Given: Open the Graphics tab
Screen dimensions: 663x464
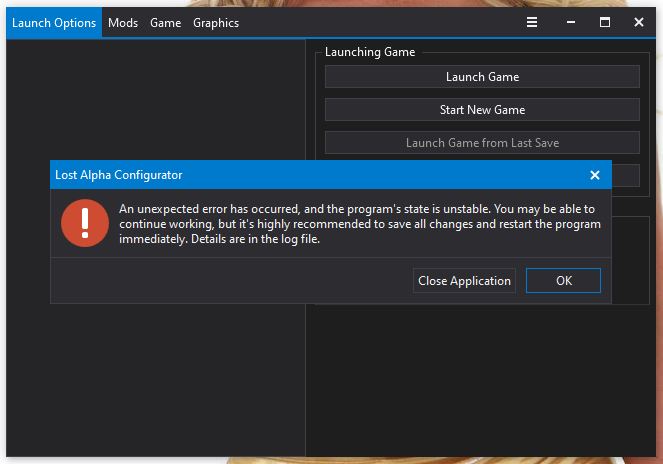Looking at the screenshot, I should pyautogui.click(x=216, y=23).
